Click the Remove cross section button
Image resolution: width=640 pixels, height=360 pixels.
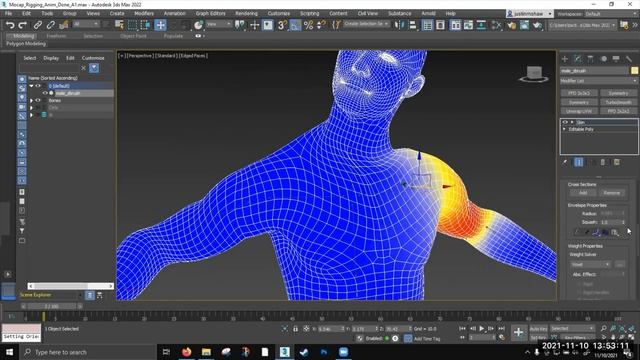611,193
